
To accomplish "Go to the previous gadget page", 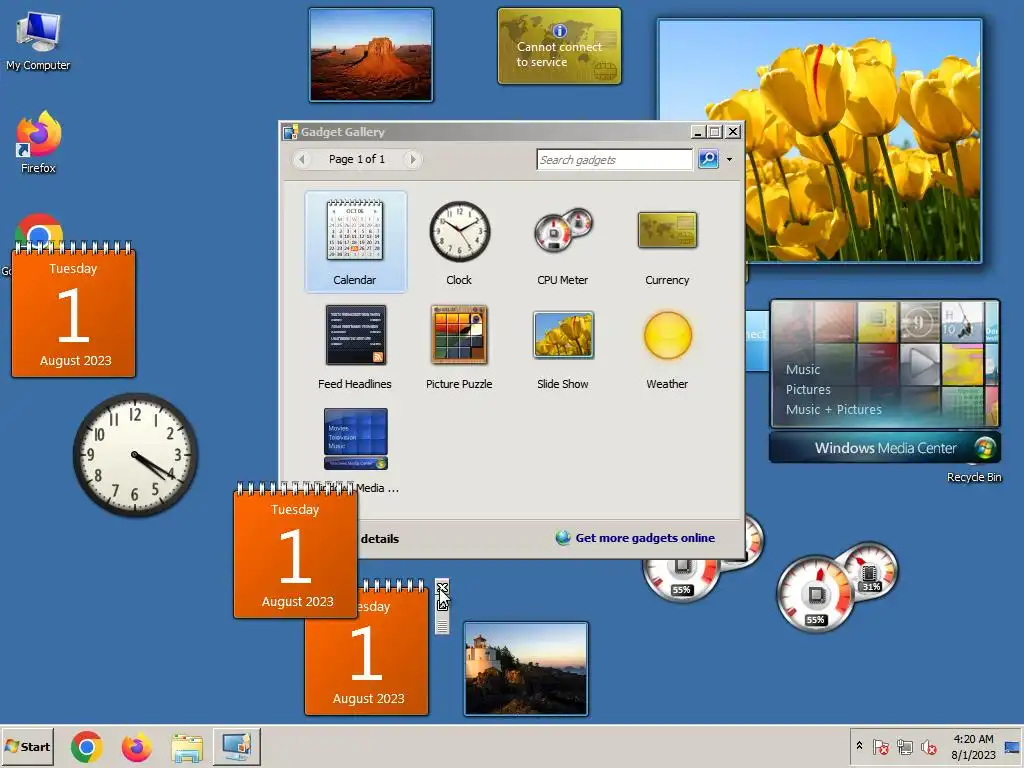I will coord(302,159).
